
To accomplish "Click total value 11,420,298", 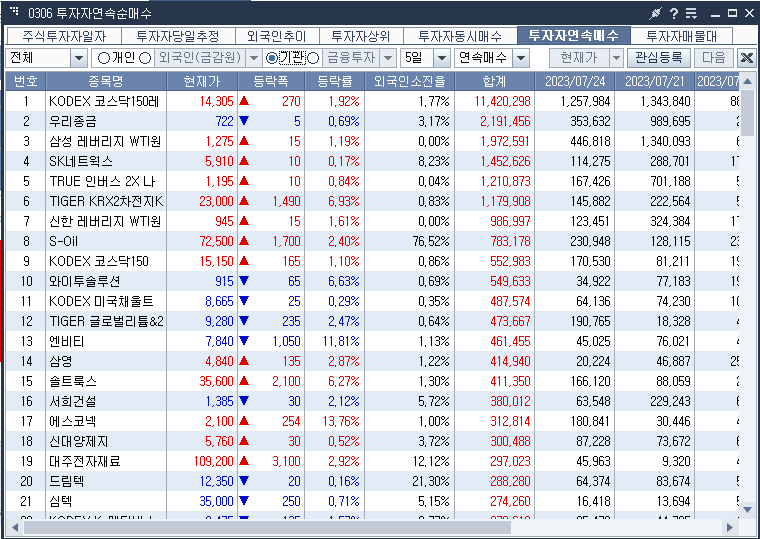I will pyautogui.click(x=503, y=101).
